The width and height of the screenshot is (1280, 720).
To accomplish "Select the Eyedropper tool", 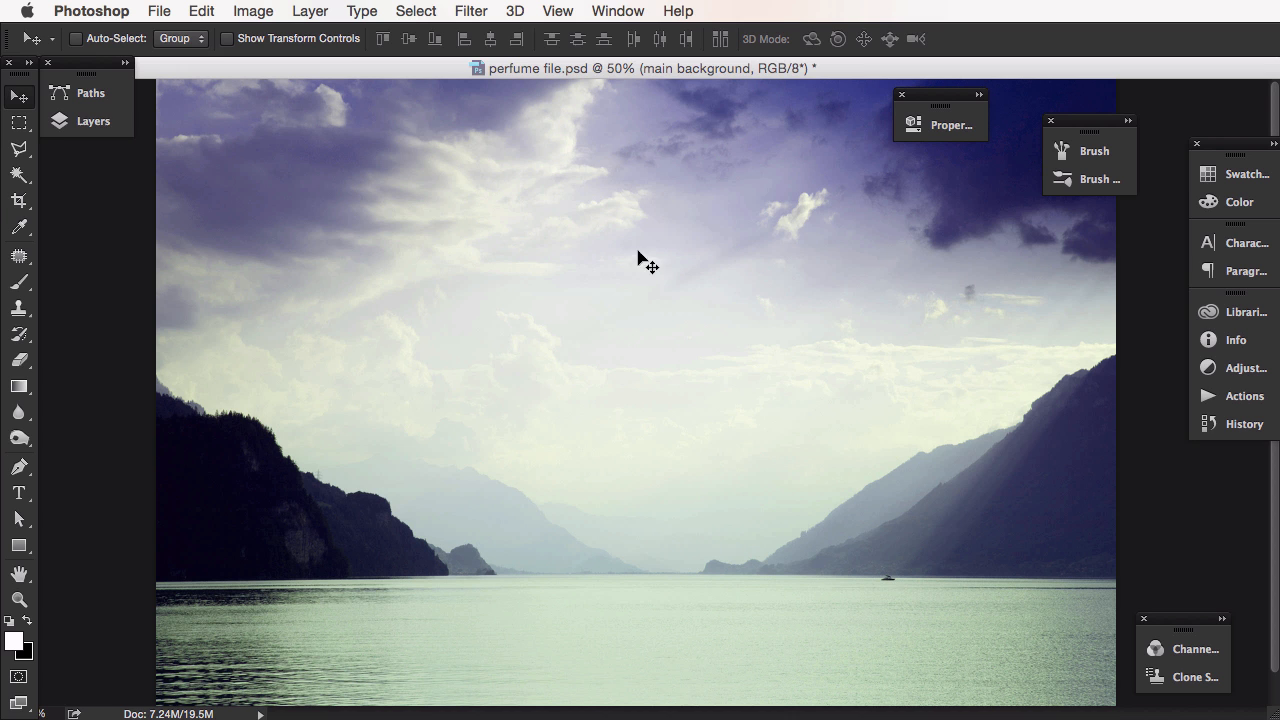I will point(19,228).
